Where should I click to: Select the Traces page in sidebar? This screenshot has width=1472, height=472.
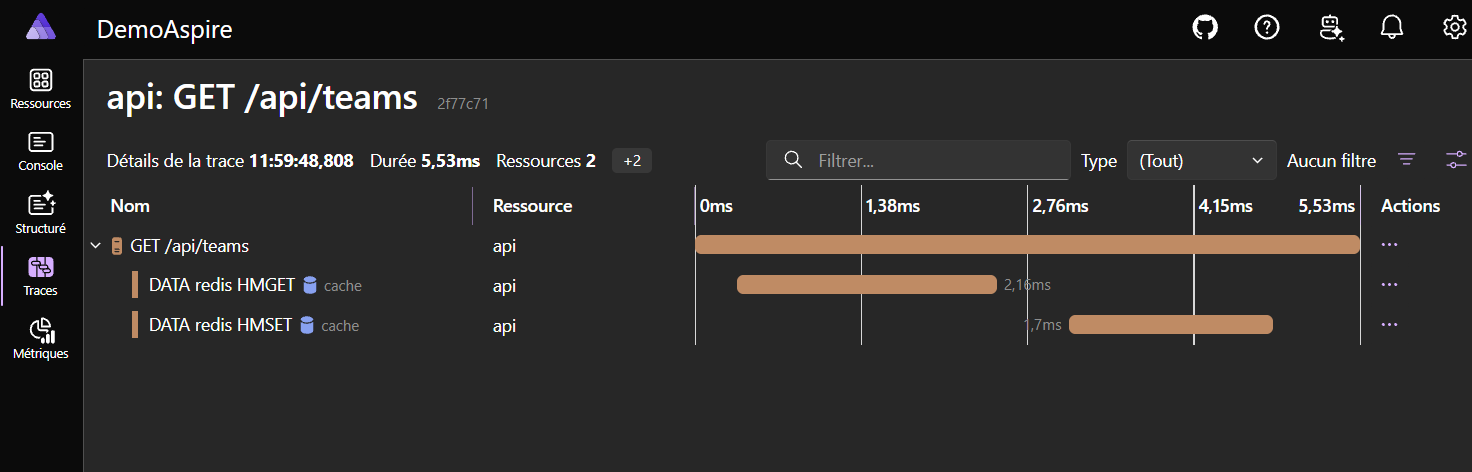coord(41,277)
